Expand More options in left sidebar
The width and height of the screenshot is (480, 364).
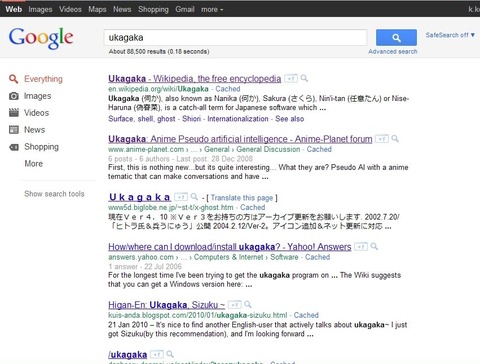pos(34,164)
